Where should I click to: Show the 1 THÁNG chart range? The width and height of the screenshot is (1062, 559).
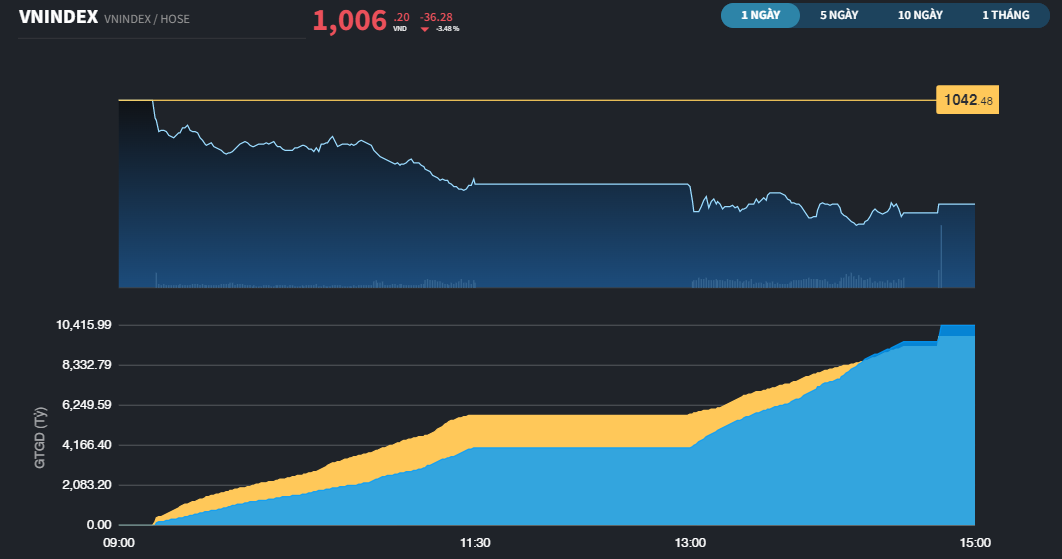click(1005, 15)
